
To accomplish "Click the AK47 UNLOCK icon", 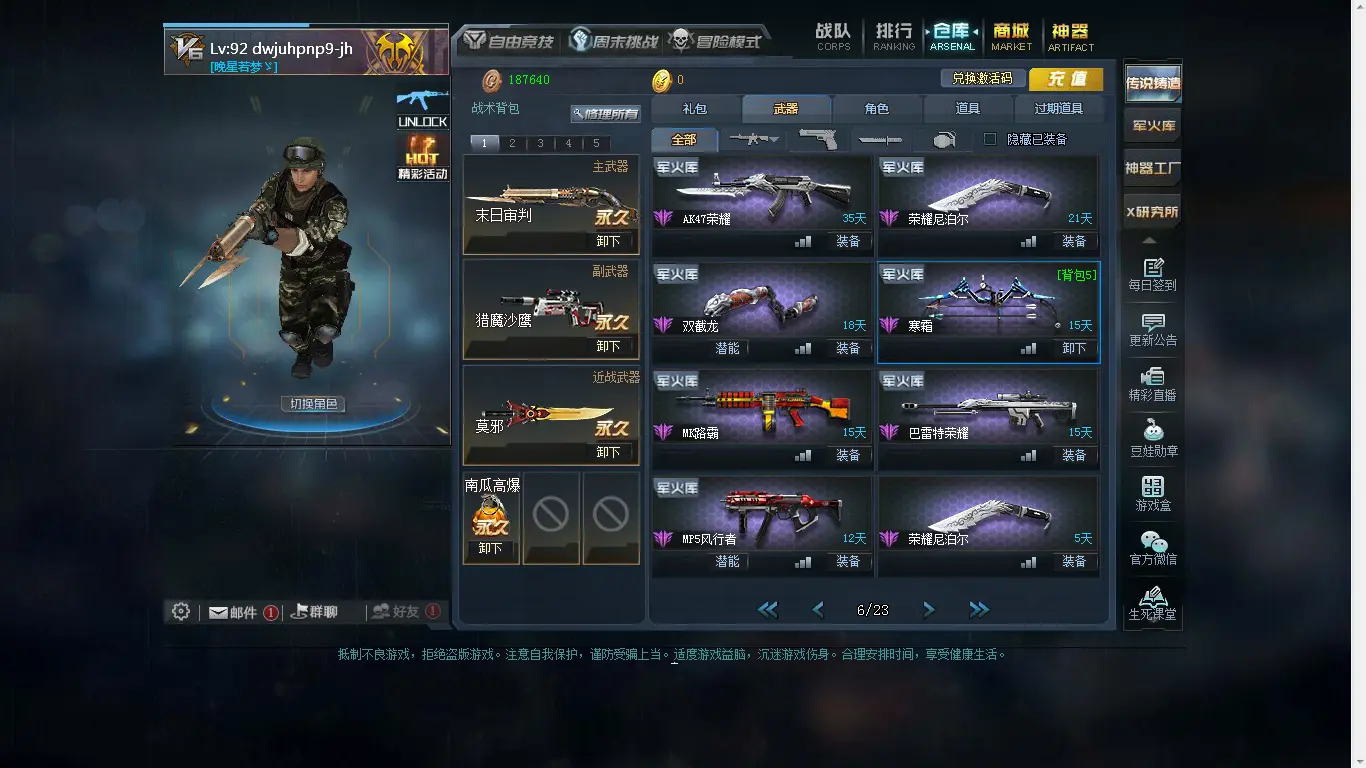I will [422, 108].
